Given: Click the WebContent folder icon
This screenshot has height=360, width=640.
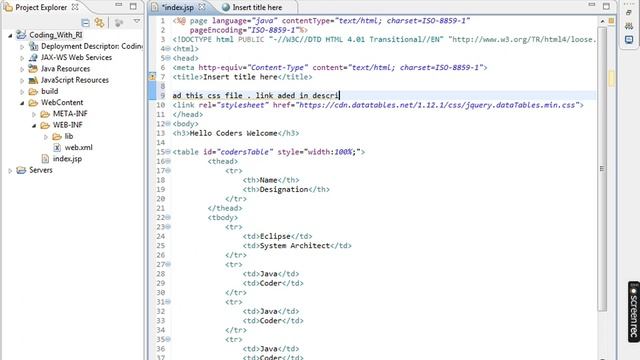Looking at the screenshot, I should tap(33, 102).
